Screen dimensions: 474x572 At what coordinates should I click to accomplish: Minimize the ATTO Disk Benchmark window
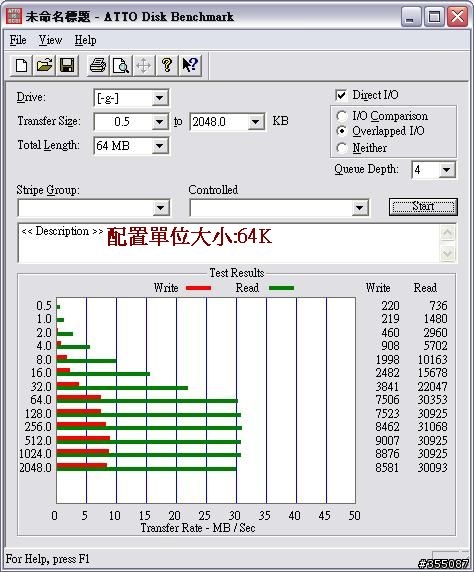(411, 17)
